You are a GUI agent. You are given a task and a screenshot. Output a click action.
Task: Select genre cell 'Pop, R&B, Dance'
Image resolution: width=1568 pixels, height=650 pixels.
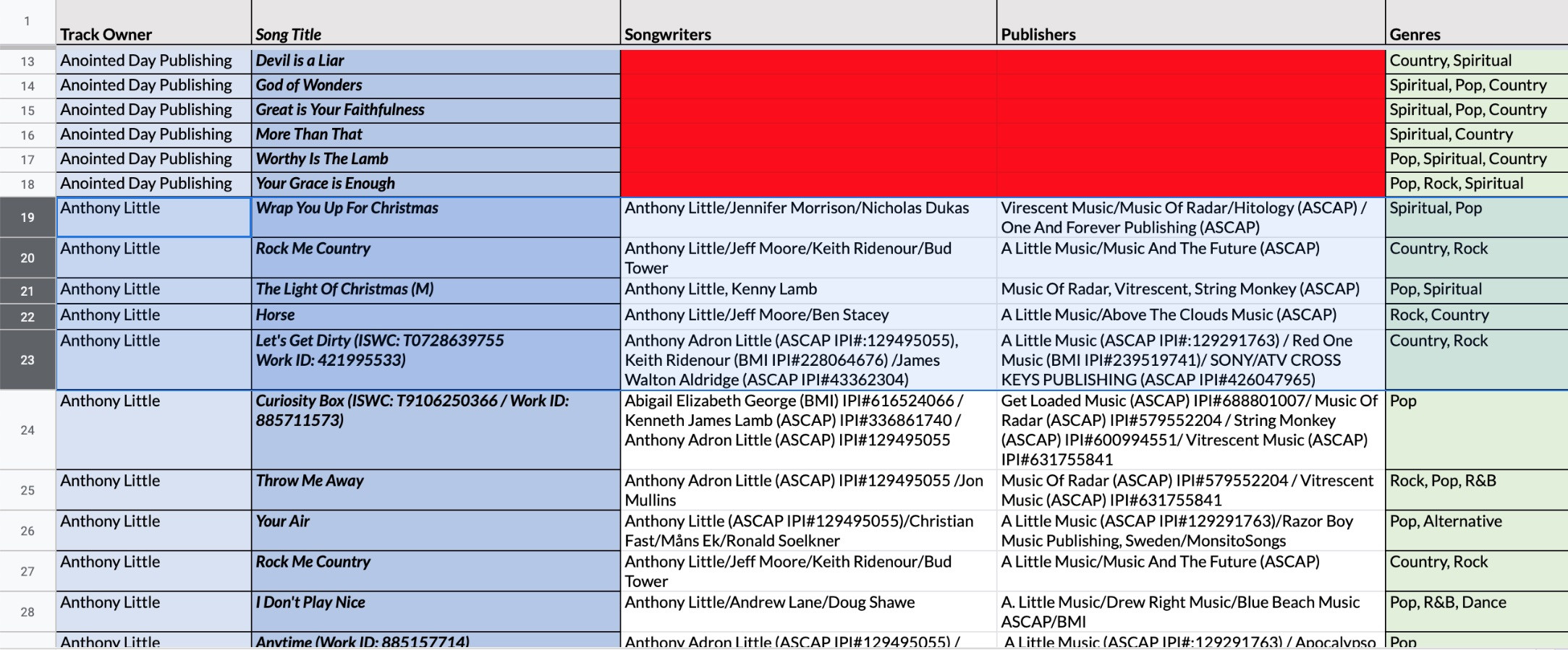1477,612
